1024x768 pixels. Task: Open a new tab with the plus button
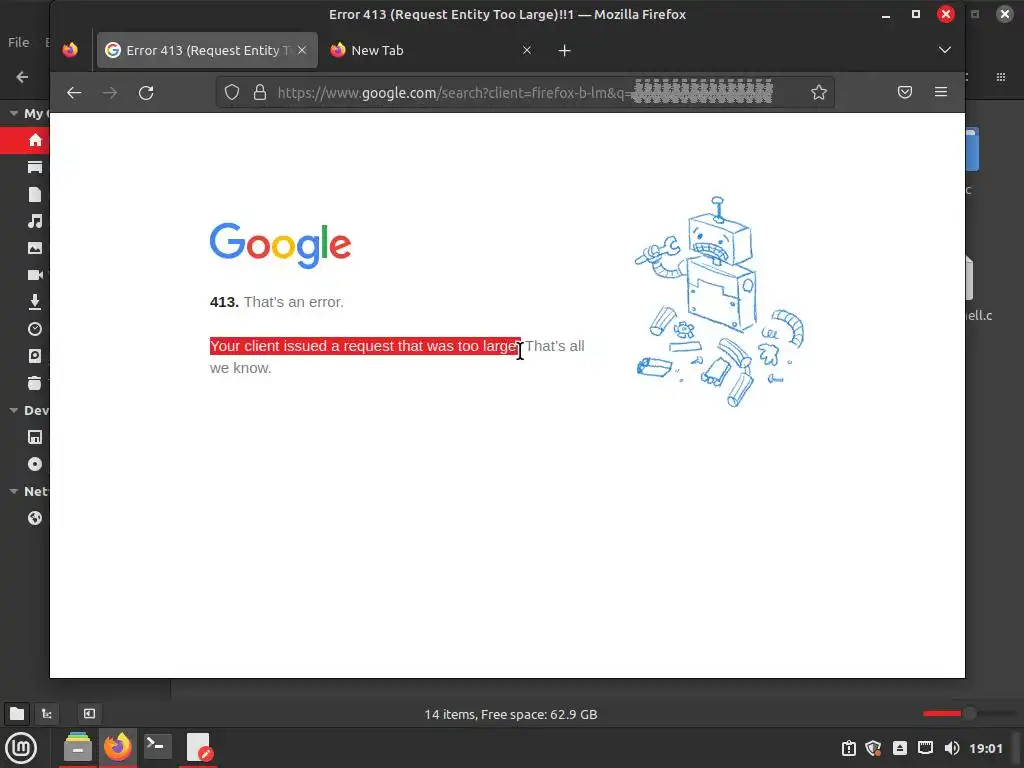(565, 50)
